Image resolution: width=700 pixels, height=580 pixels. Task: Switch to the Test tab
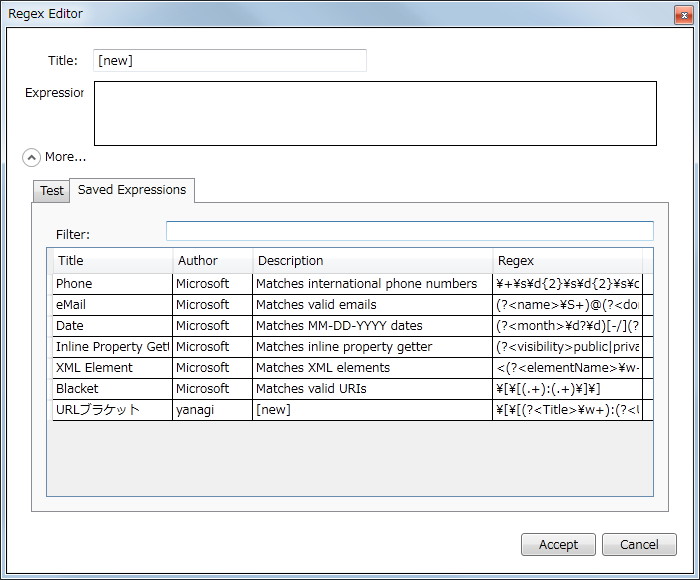(x=52, y=191)
